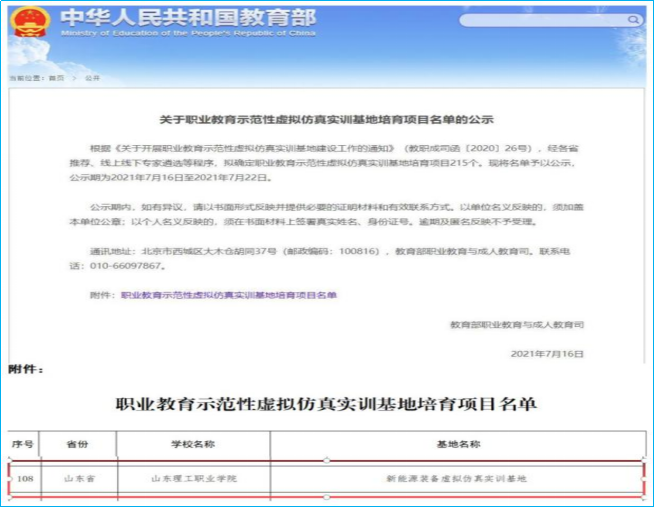Click the date text 2021年7月16日 at the bottom right
Screen dimensions: 655x508
point(547,354)
